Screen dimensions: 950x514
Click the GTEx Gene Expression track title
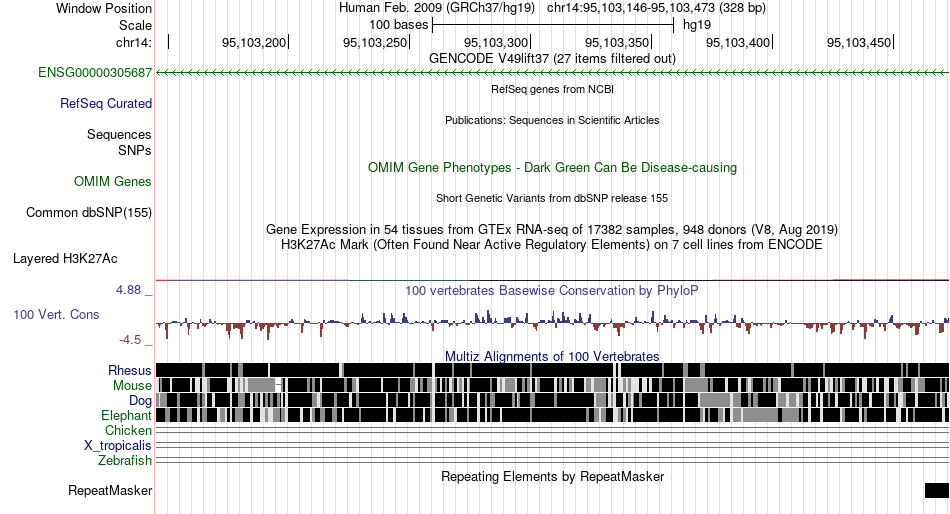[552, 230]
